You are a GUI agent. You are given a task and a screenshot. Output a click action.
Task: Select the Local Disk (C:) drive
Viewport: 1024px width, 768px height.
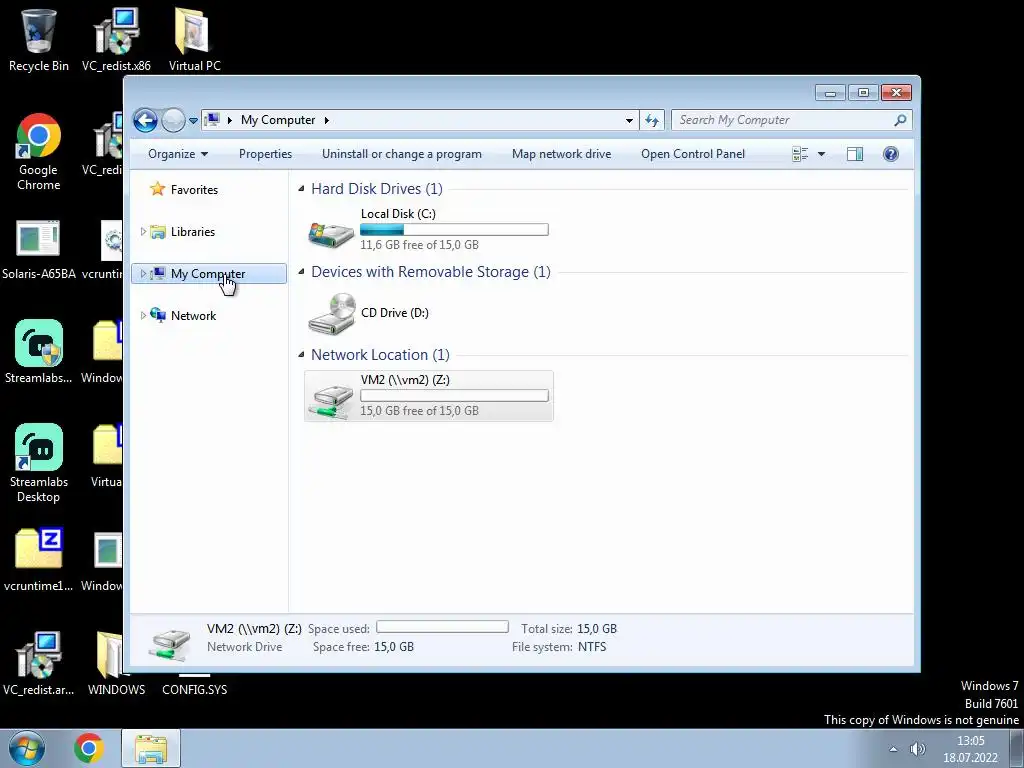428,229
